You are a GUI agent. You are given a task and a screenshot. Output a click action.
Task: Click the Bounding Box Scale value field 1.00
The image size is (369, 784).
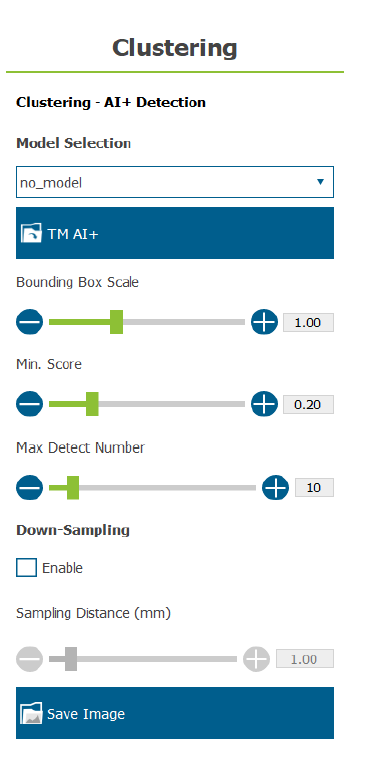point(308,322)
